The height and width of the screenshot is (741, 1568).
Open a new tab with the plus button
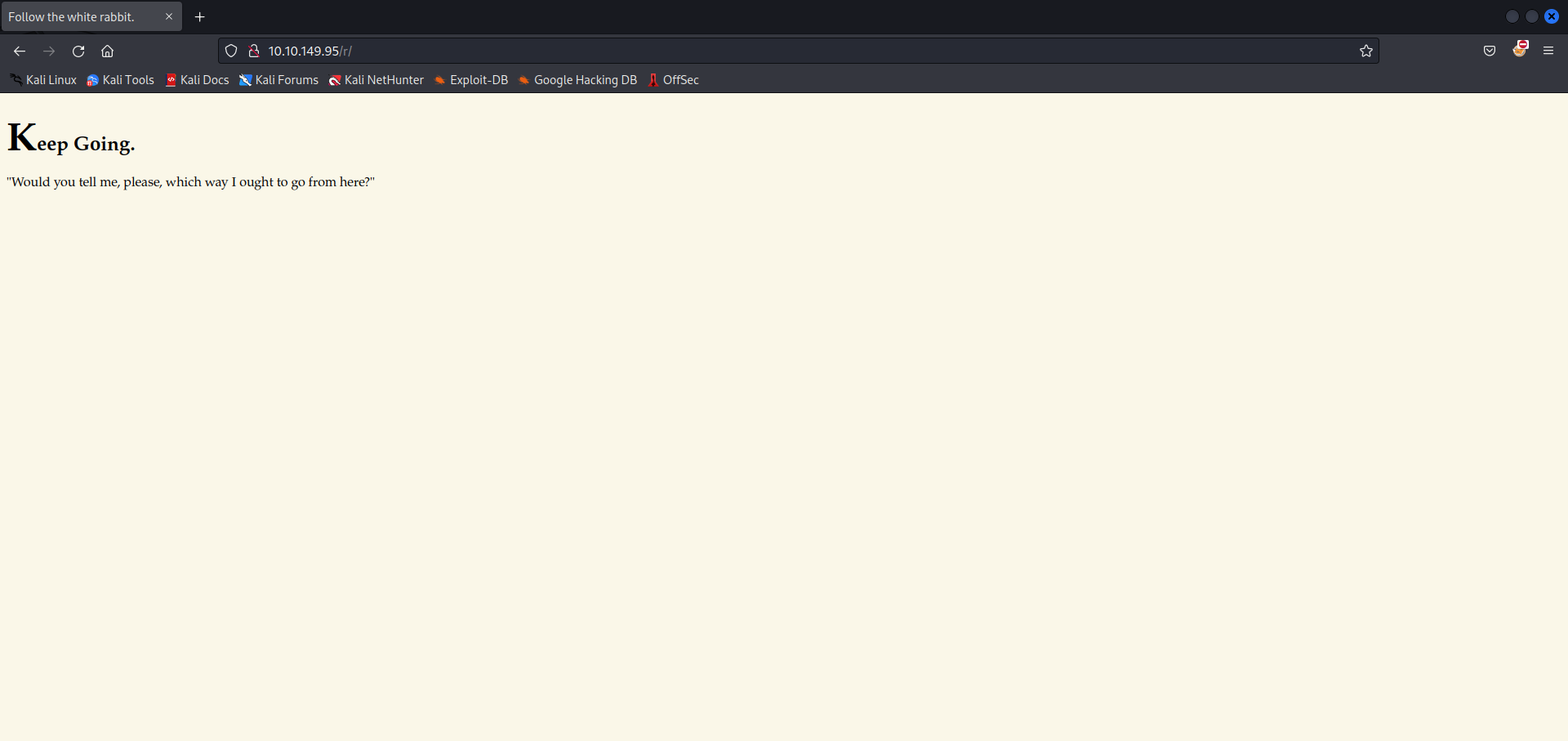200,16
